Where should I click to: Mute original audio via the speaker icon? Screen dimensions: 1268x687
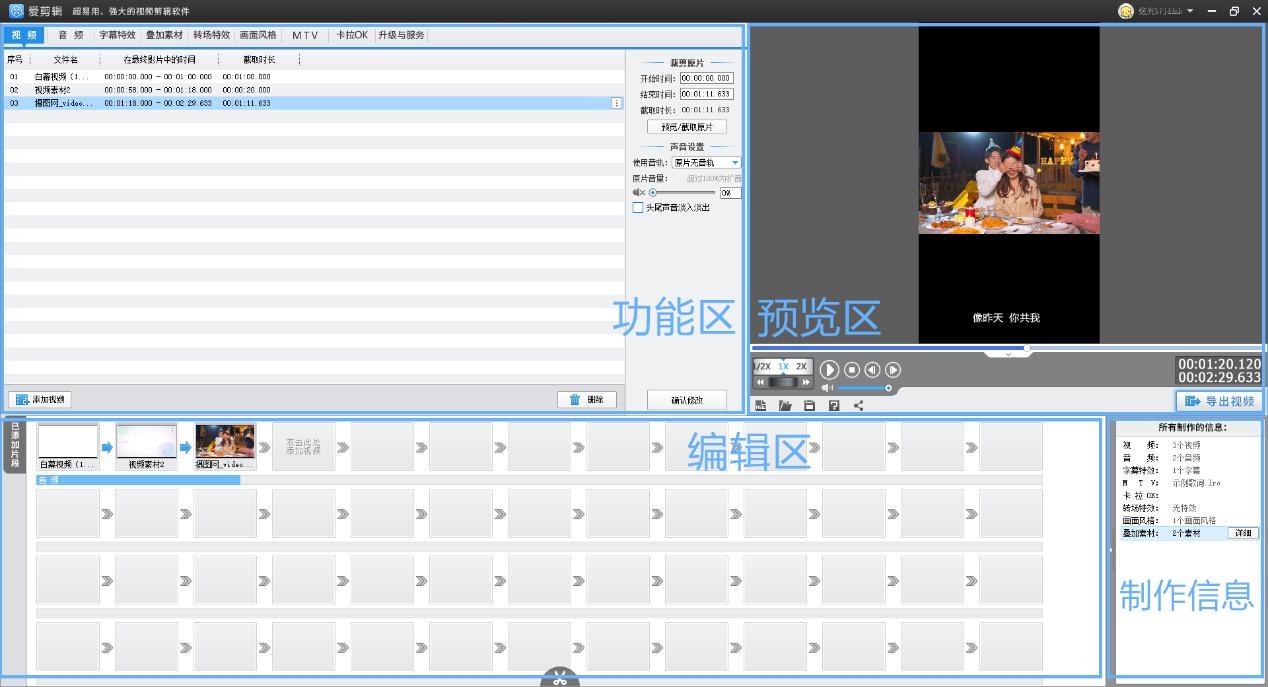click(x=637, y=192)
